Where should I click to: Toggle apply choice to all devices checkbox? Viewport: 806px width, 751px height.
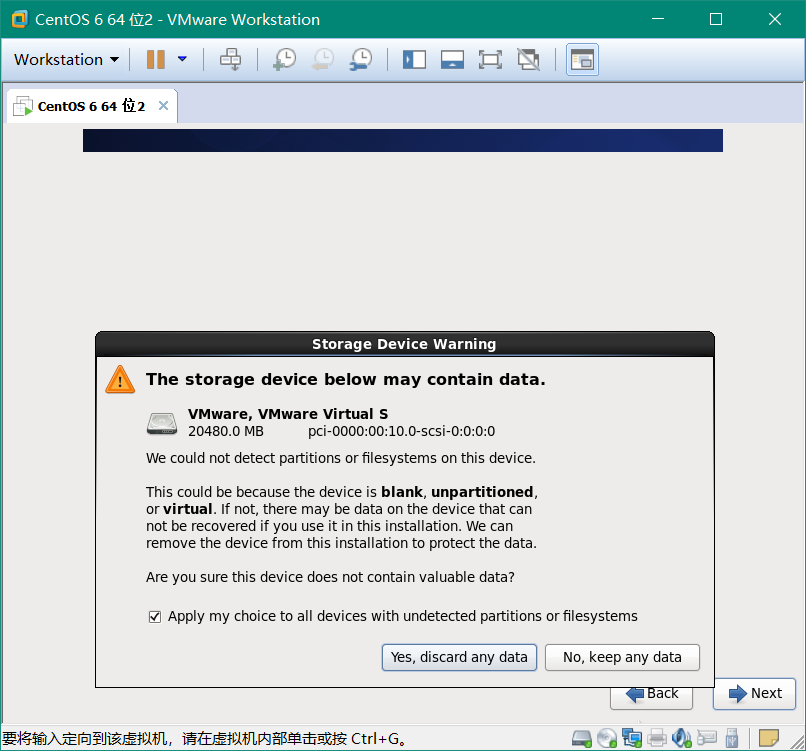[x=155, y=616]
